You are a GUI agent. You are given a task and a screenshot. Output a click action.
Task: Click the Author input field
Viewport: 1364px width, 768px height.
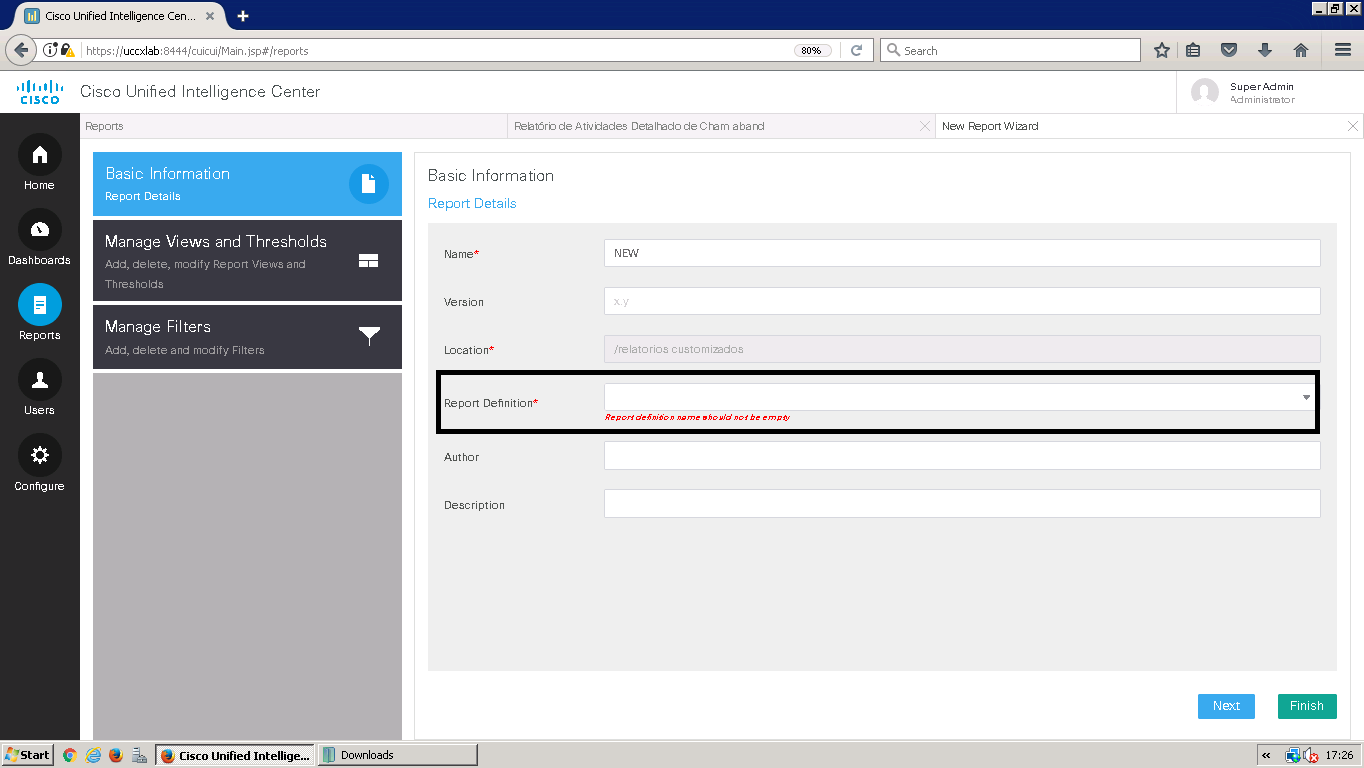pyautogui.click(x=962, y=456)
